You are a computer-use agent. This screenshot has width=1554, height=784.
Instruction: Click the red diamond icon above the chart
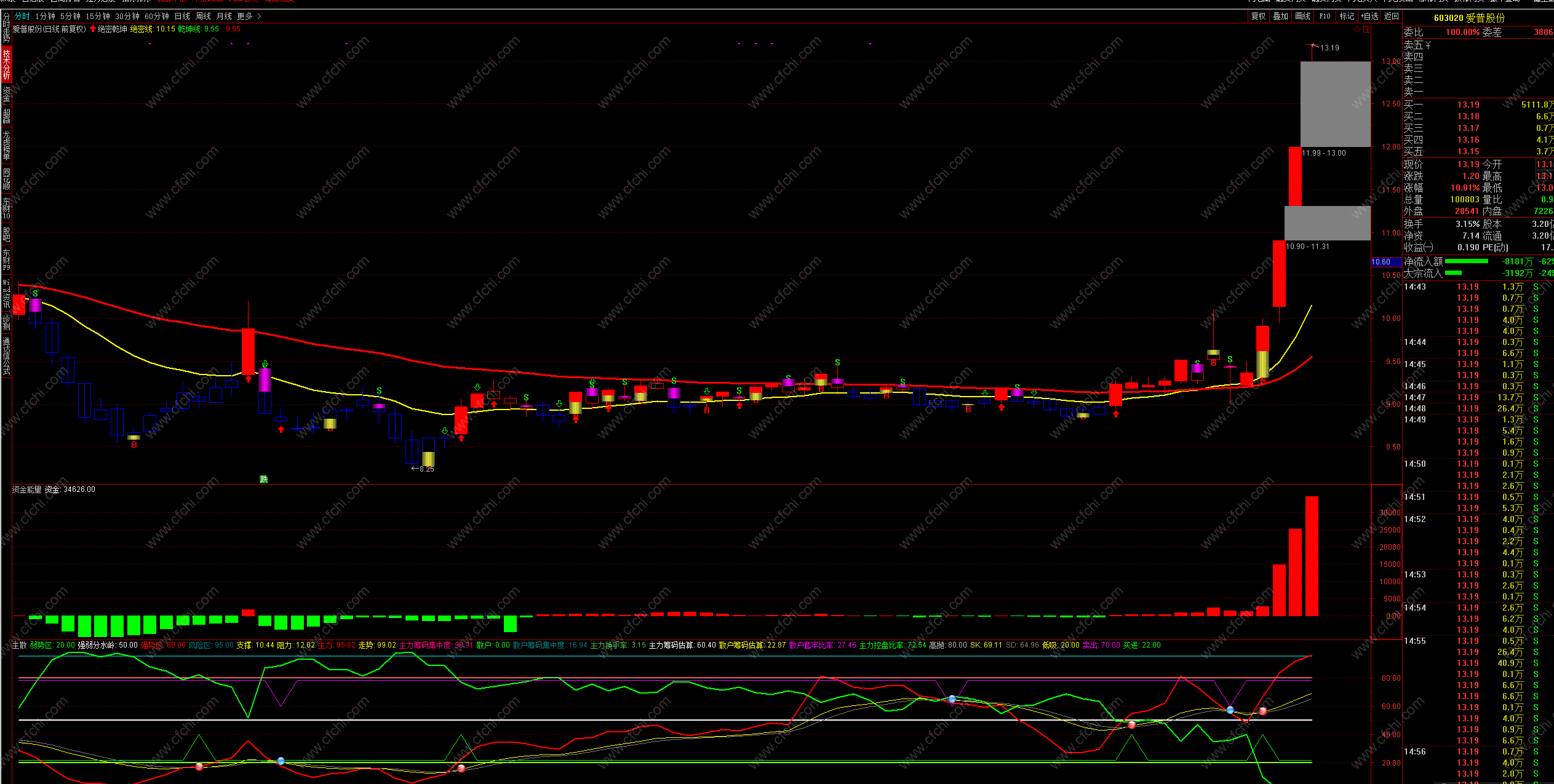coord(1357,29)
